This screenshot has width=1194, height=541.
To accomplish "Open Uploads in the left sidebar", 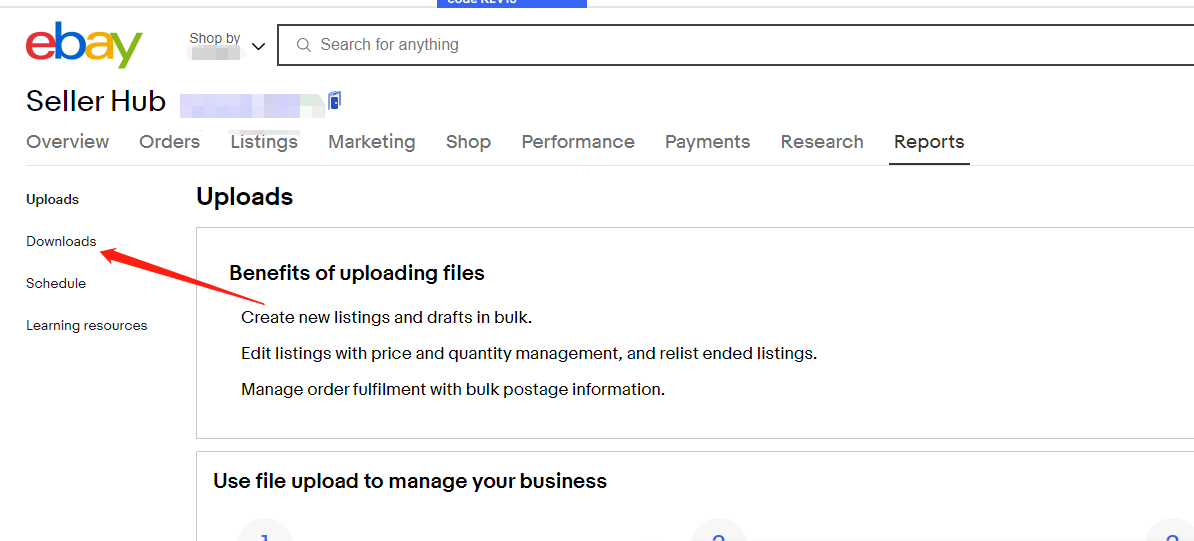I will [x=53, y=200].
